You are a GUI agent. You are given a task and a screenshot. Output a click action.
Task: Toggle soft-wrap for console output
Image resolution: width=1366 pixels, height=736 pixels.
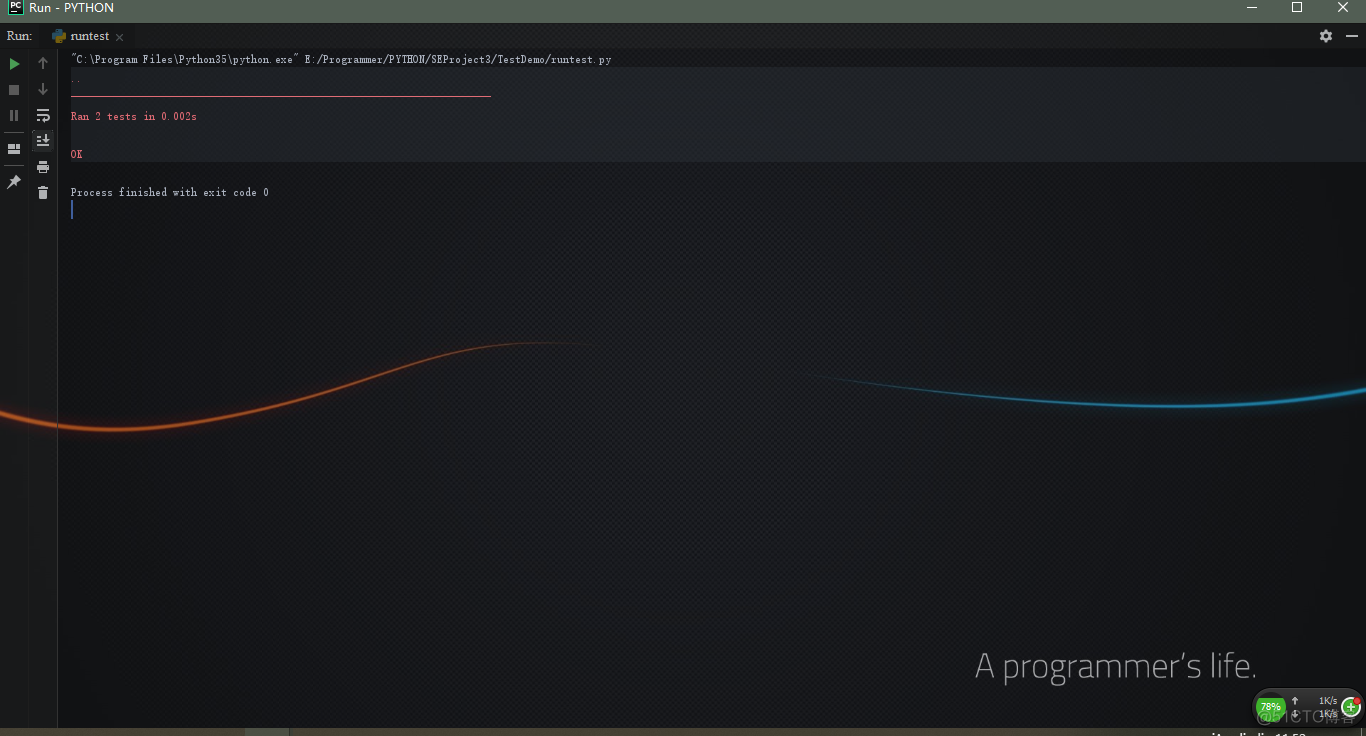[43, 115]
